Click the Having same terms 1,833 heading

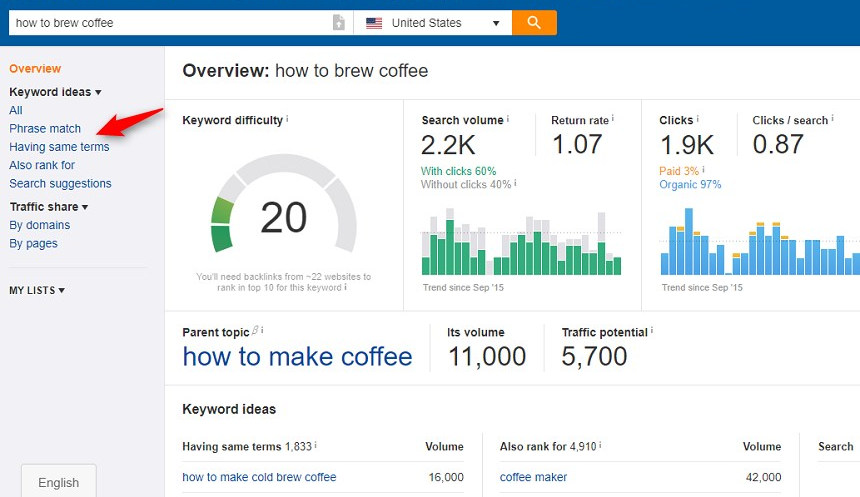coord(247,447)
